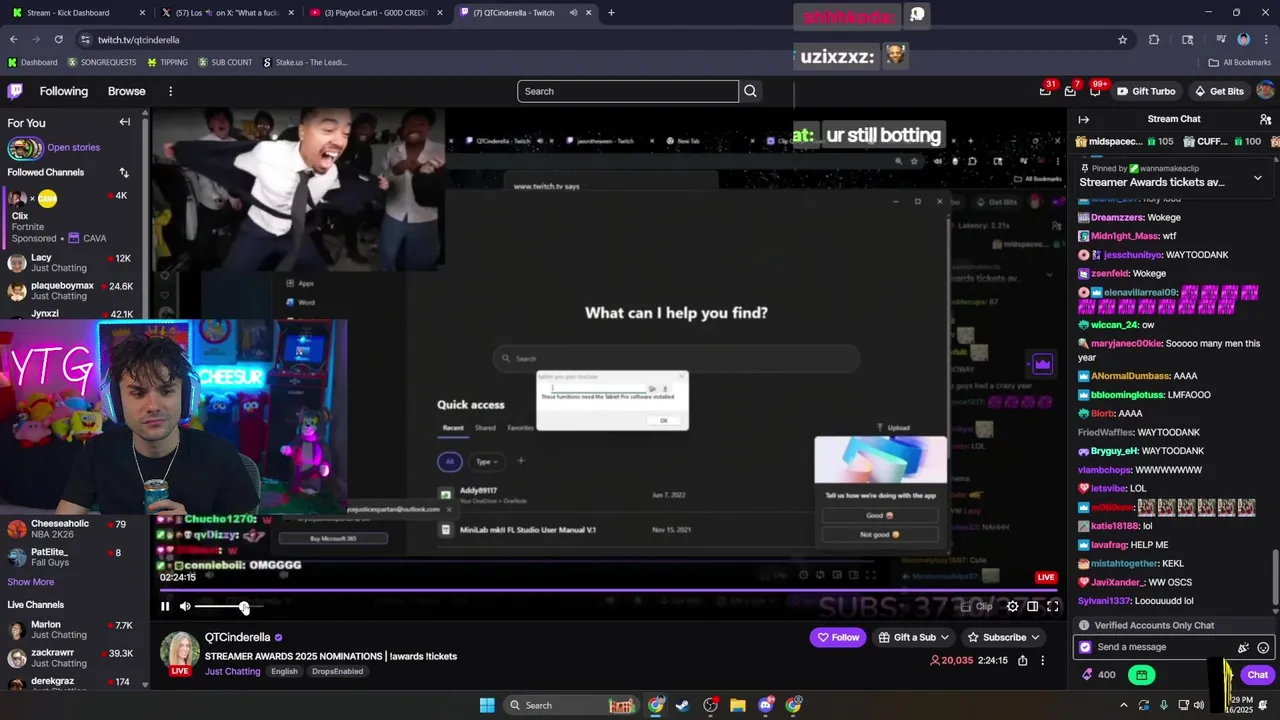Open QTCinderella channel name link
Viewport: 1280px width, 720px height.
coord(238,637)
